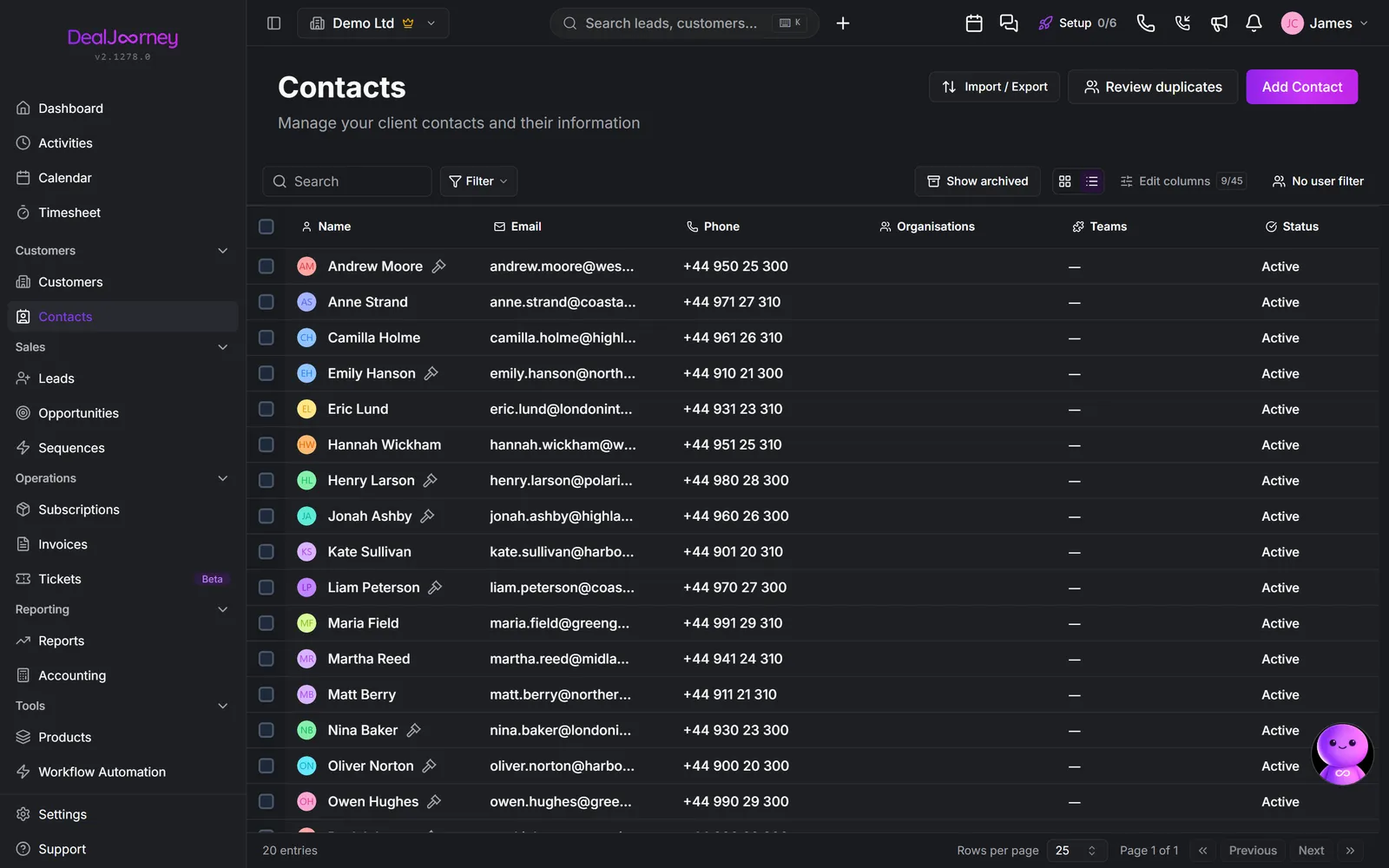Image resolution: width=1389 pixels, height=868 pixels.
Task: Open the Demo Ltd company switcher
Action: [x=373, y=23]
